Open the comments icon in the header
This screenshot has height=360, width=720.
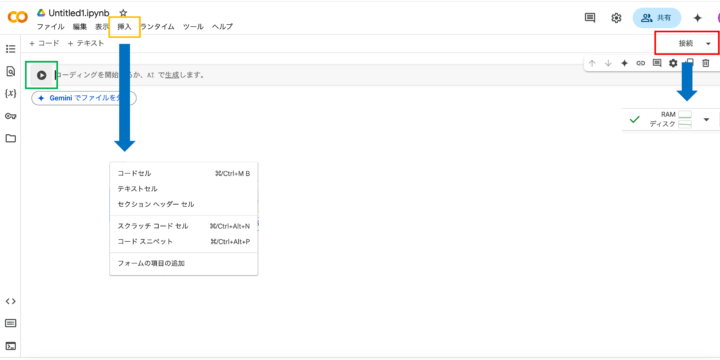tap(590, 17)
